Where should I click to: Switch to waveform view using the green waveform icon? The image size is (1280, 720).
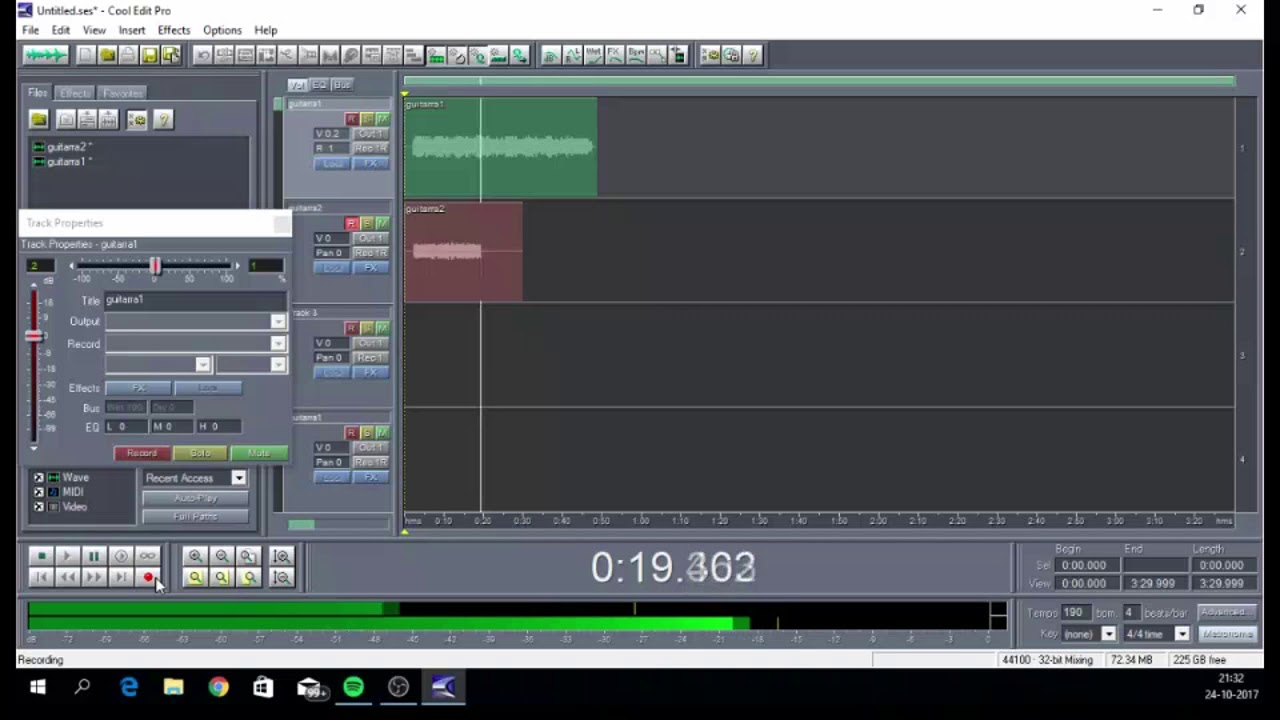tap(45, 55)
